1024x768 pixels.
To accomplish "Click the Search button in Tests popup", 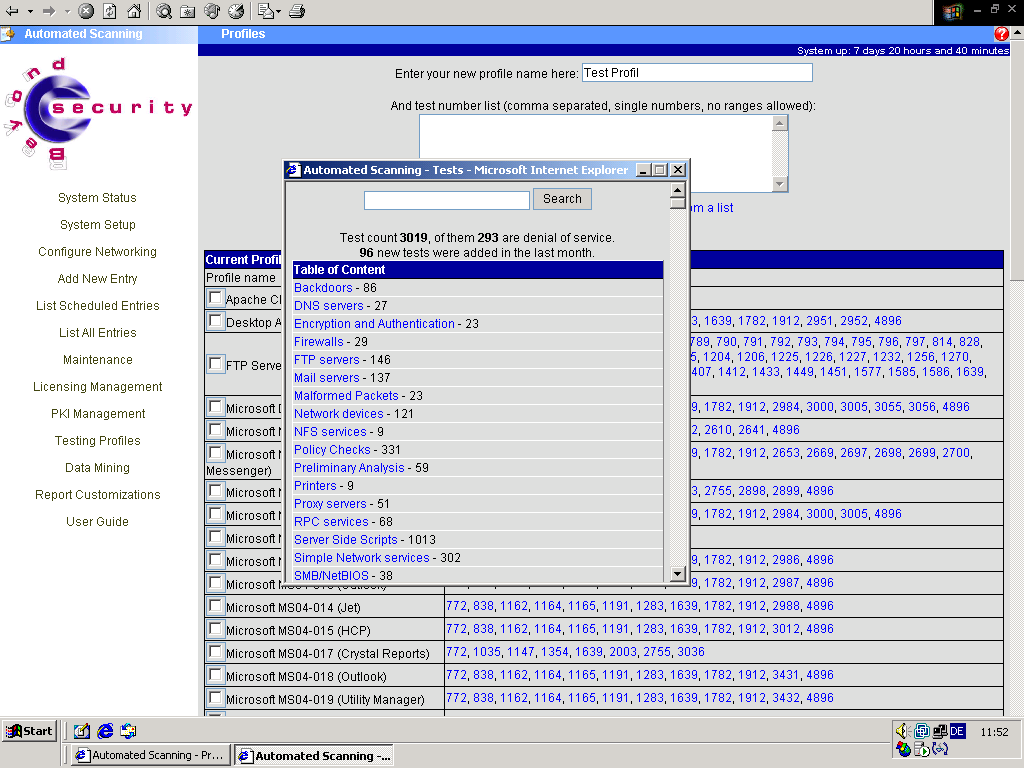I will [562, 199].
